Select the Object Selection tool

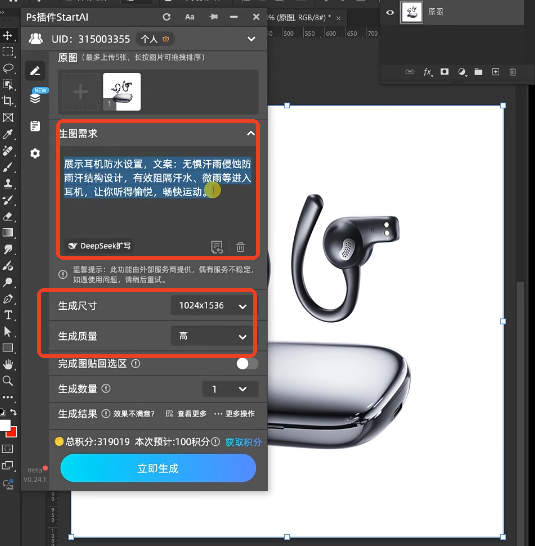[8, 85]
